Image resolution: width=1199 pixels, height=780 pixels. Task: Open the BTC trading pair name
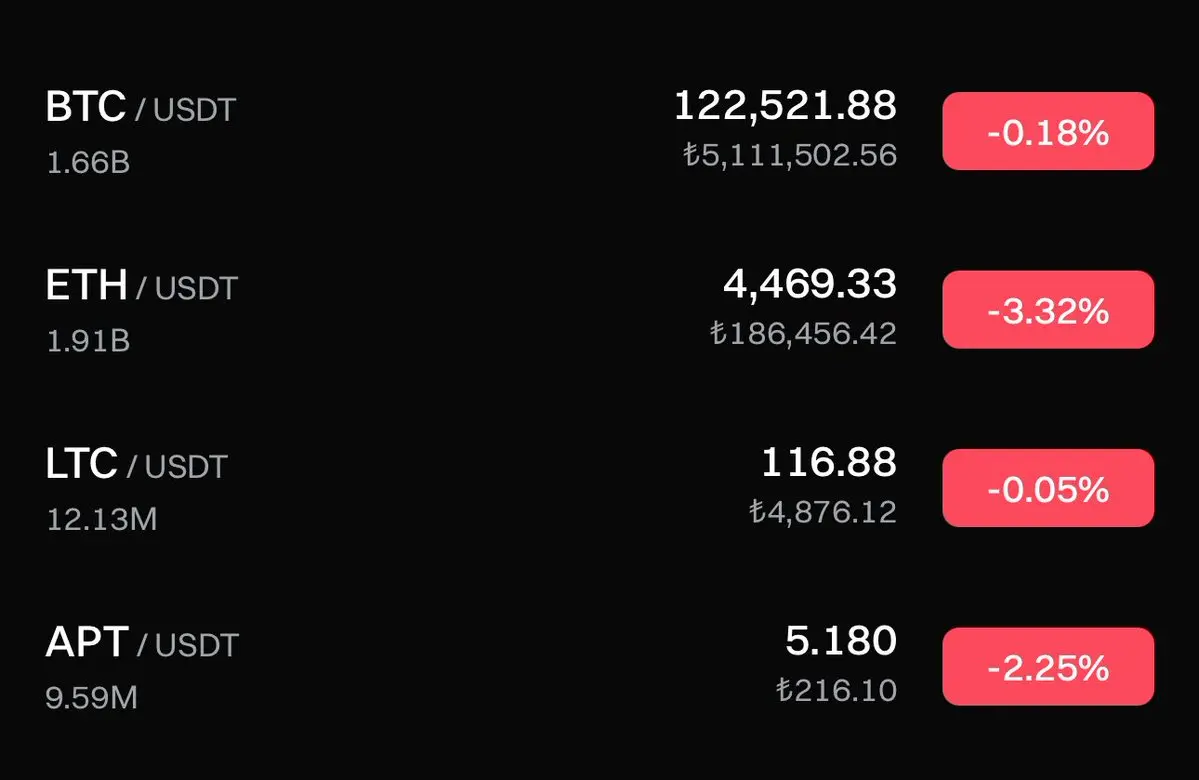coord(141,107)
